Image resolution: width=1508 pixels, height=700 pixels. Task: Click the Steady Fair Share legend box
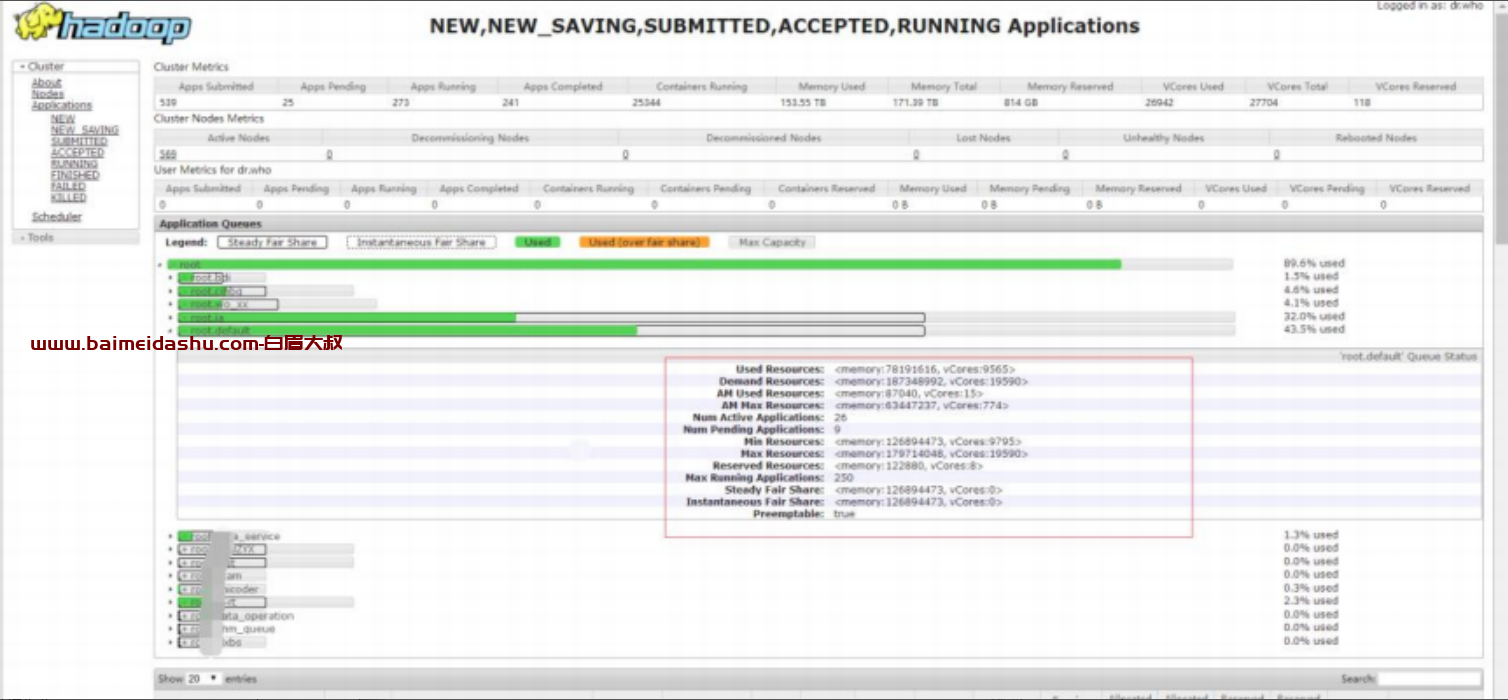click(272, 242)
